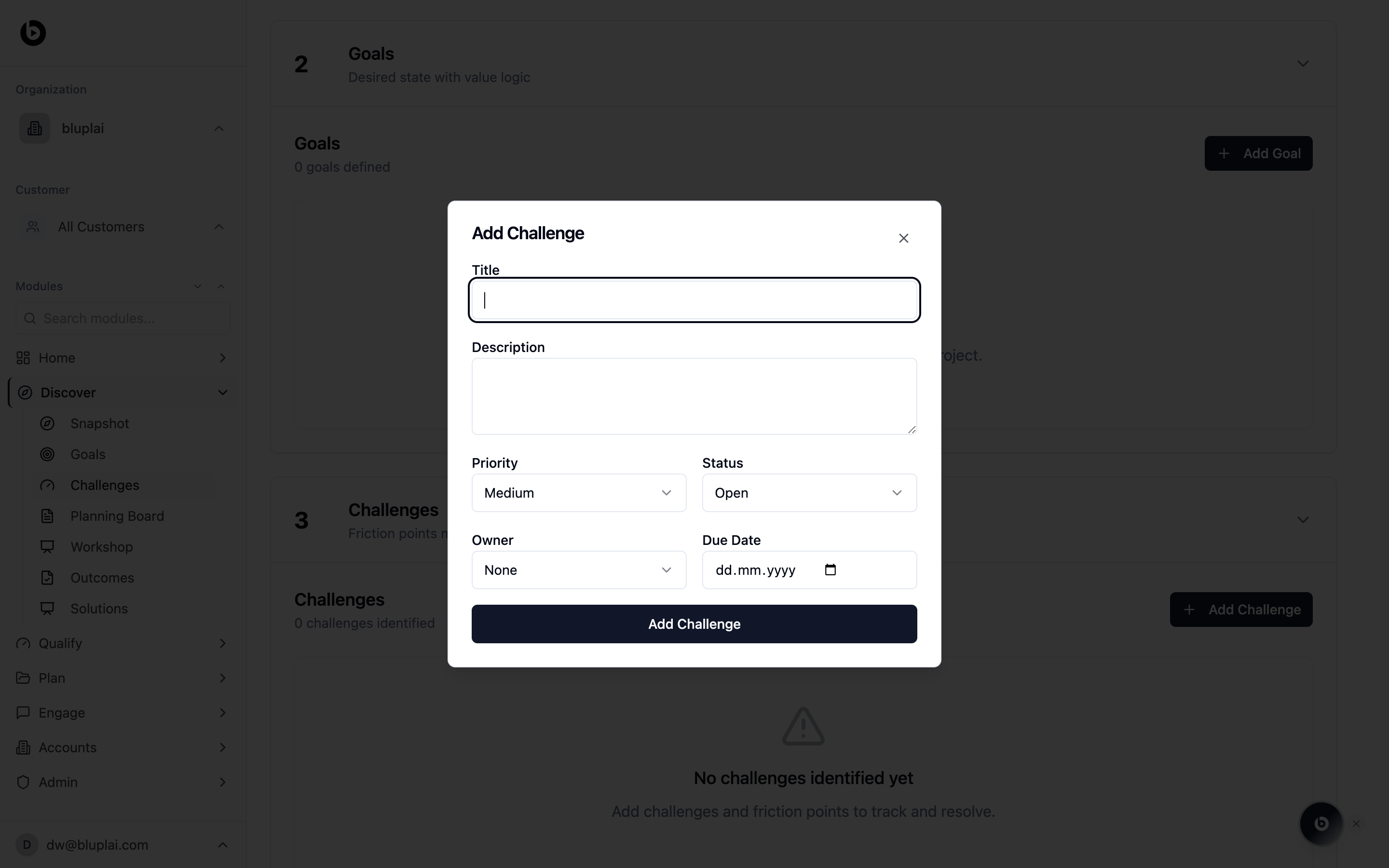Collapse the Discover module section
Screen dimensions: 1389x868
pyautogui.click(x=223, y=393)
